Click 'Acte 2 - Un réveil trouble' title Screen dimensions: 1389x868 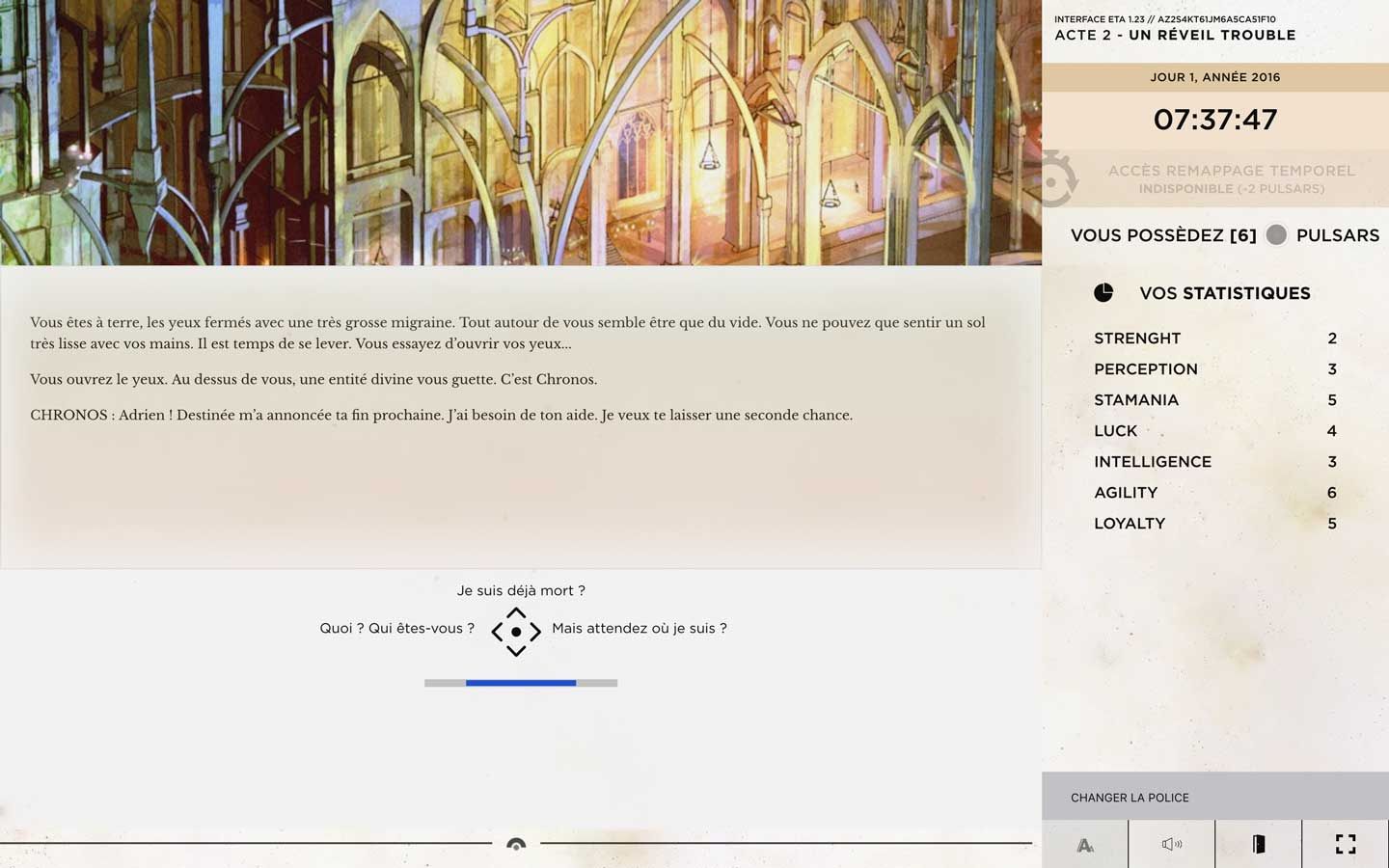[x=1175, y=35]
